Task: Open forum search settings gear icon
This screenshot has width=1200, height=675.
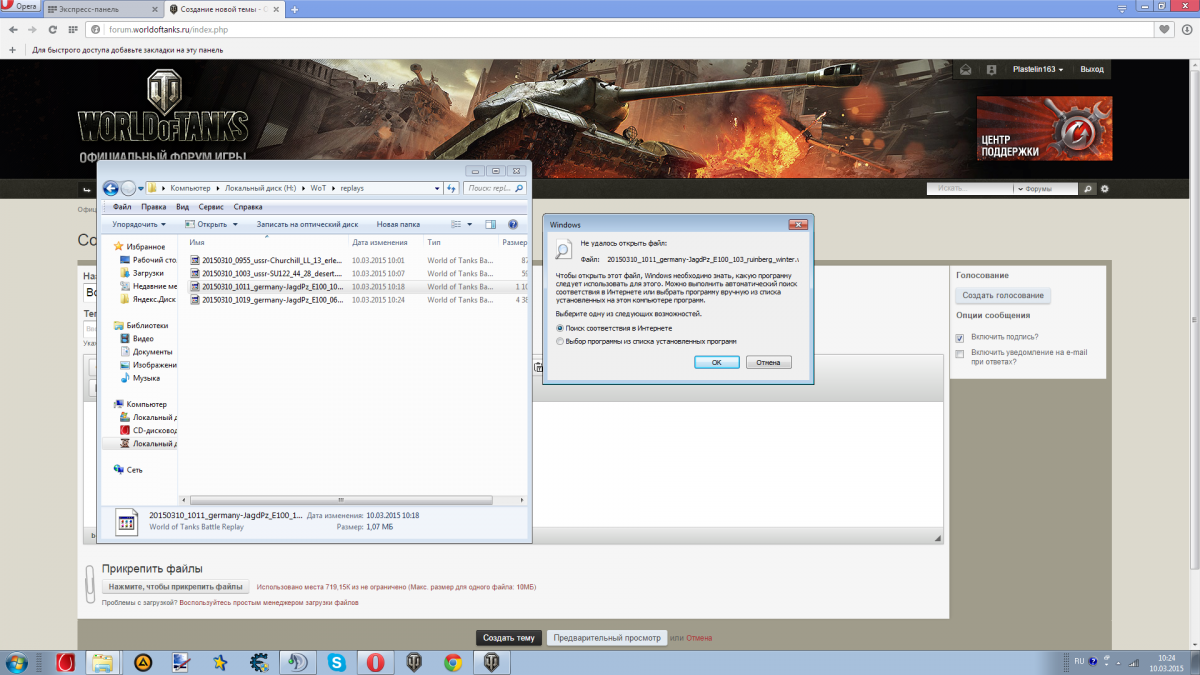Action: (1105, 188)
